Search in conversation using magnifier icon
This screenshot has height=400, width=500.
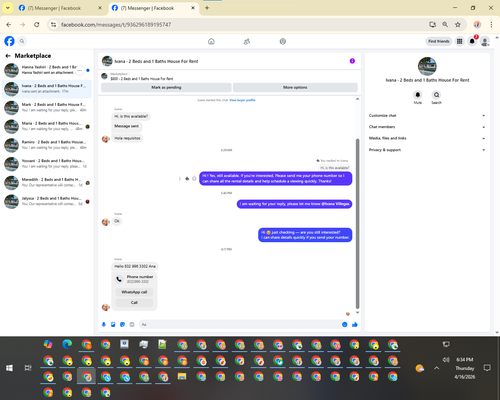coord(436,95)
